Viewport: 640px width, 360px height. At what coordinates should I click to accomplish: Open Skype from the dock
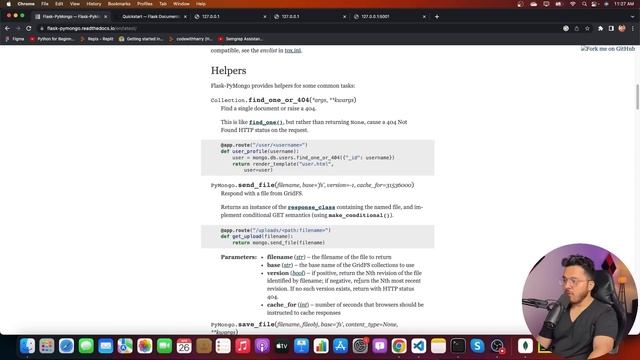pos(478,346)
